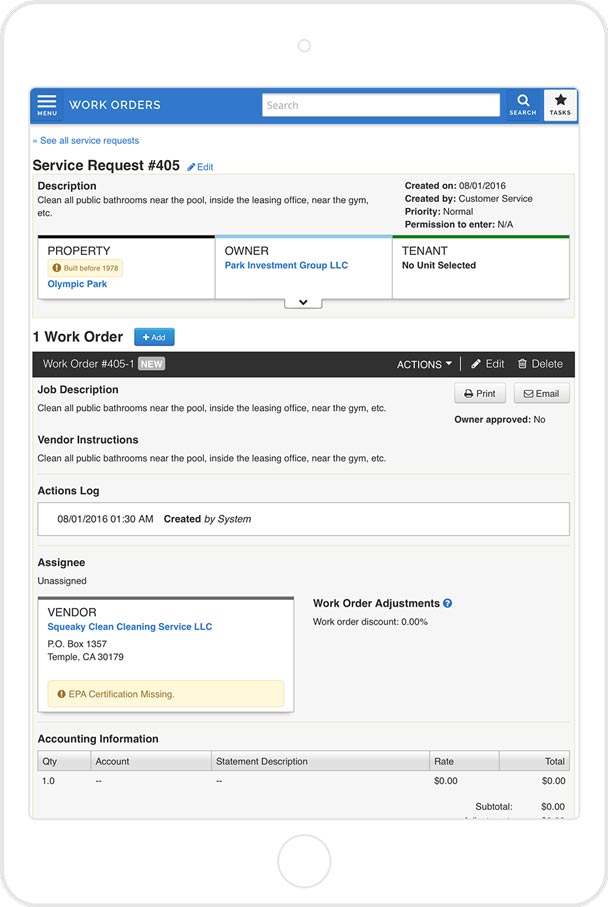The image size is (608, 907).
Task: Click the Statement Description column header
Action: tap(320, 761)
